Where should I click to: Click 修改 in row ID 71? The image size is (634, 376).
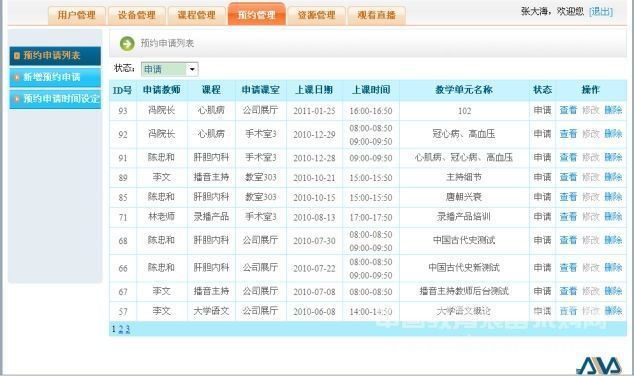(591, 217)
